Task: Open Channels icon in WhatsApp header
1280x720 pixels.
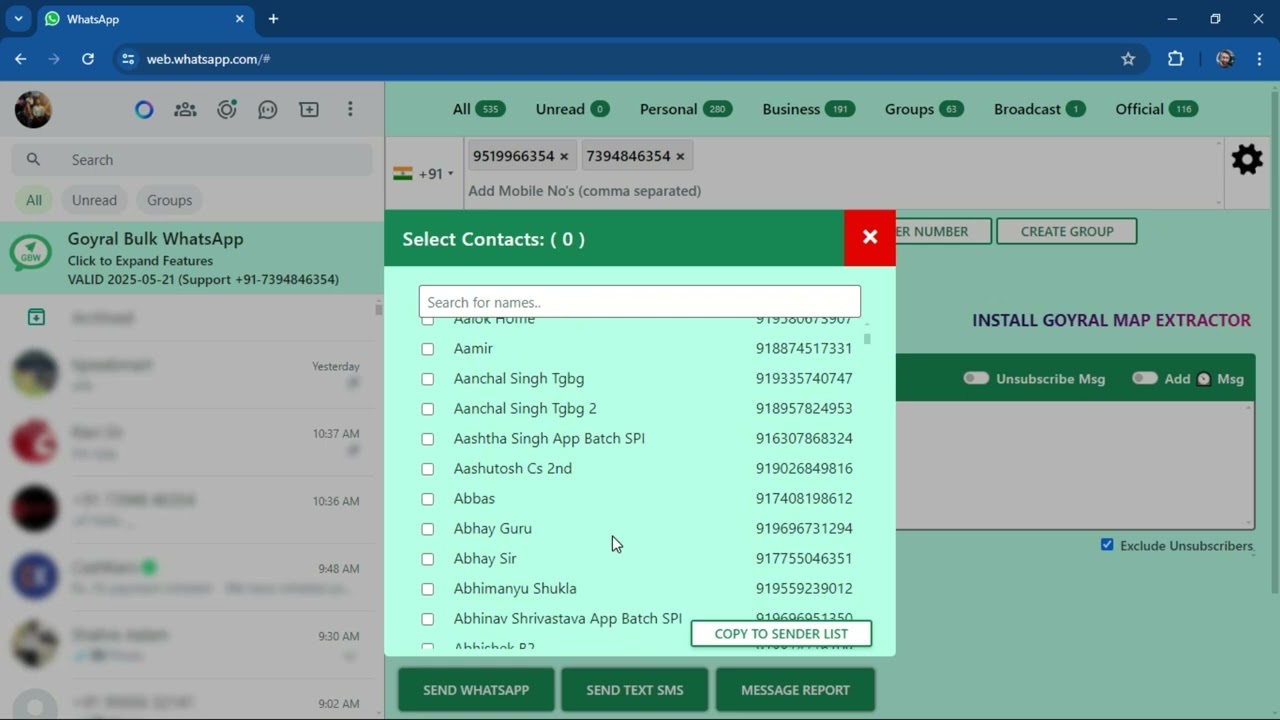Action: [x=268, y=110]
